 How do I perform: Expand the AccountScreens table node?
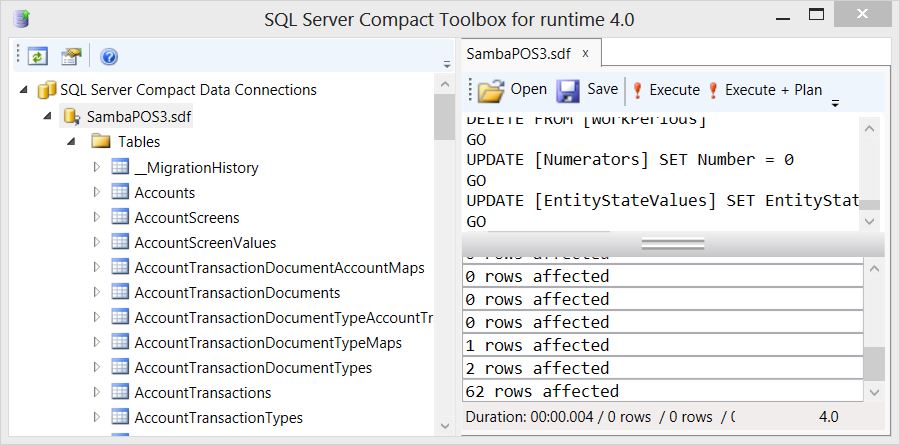[x=97, y=217]
